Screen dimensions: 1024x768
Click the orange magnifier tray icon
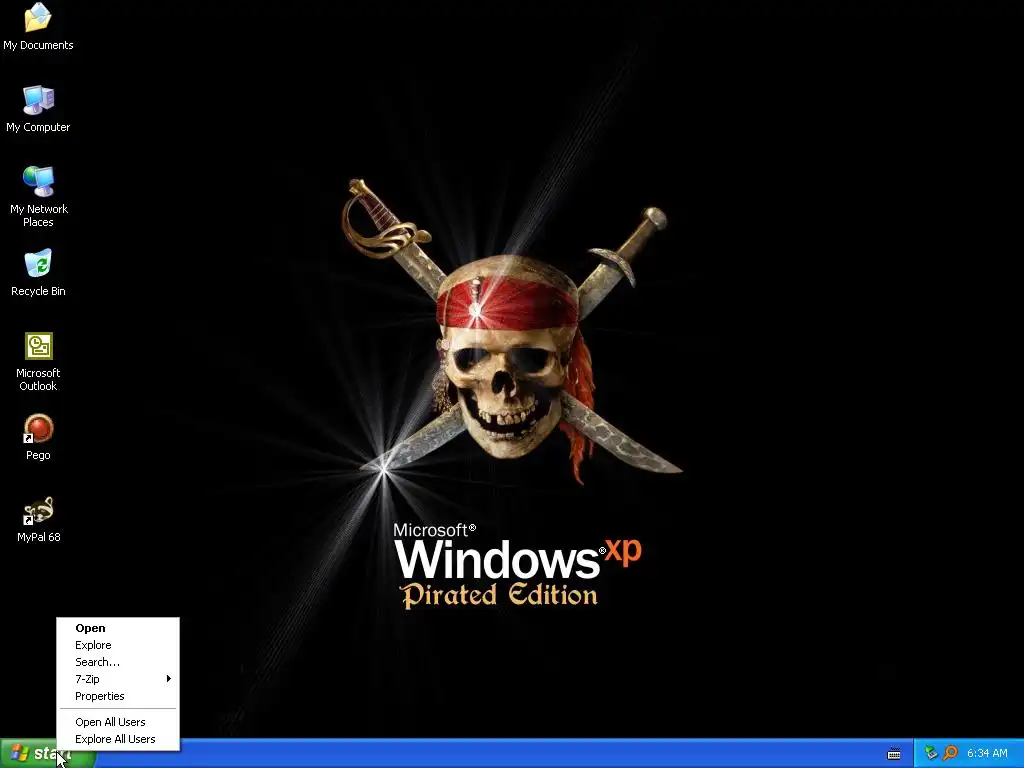[x=950, y=753]
